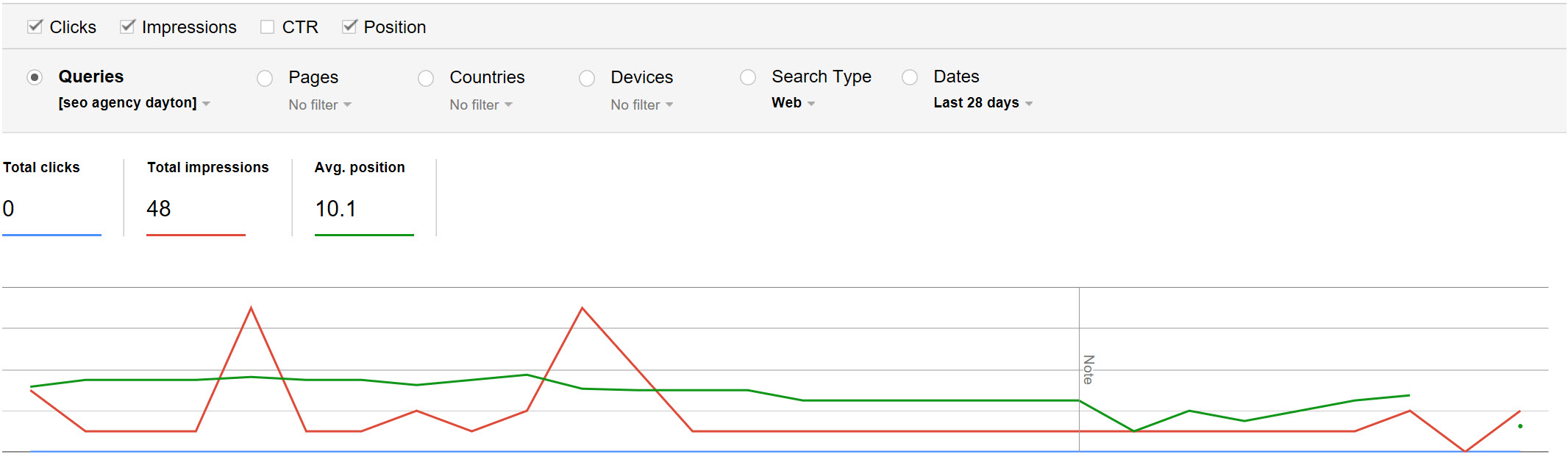Disable the Impressions metric checkbox
The height and width of the screenshot is (457, 1568).
[128, 27]
